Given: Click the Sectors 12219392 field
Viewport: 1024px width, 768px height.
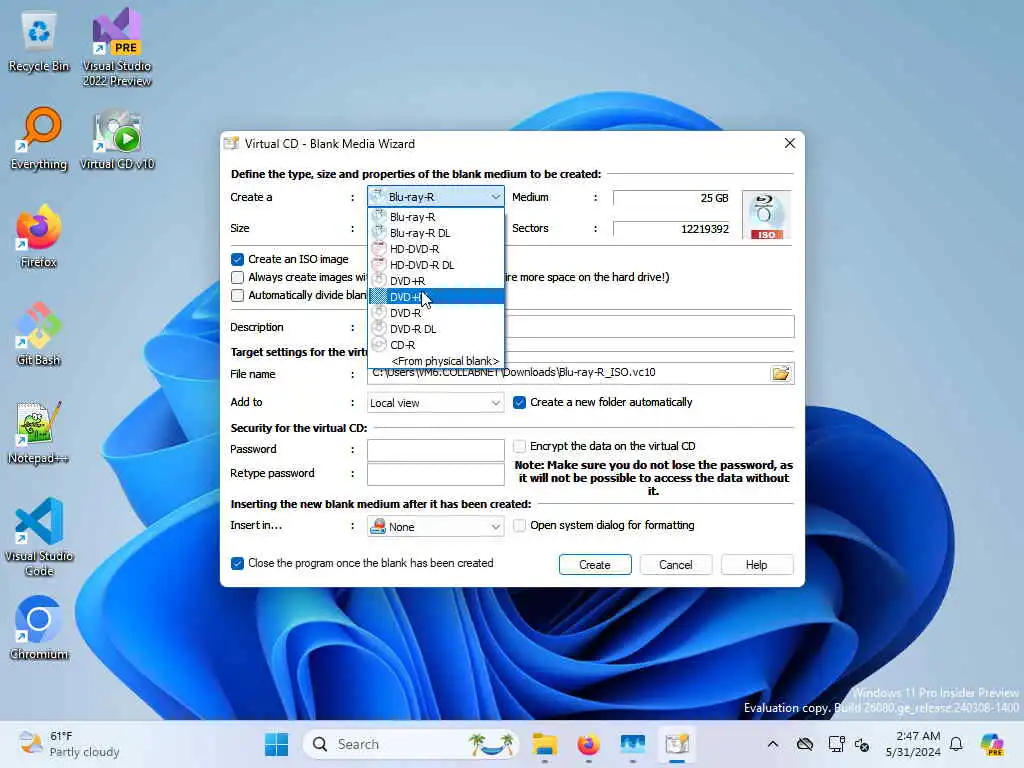Looking at the screenshot, I should [x=672, y=229].
